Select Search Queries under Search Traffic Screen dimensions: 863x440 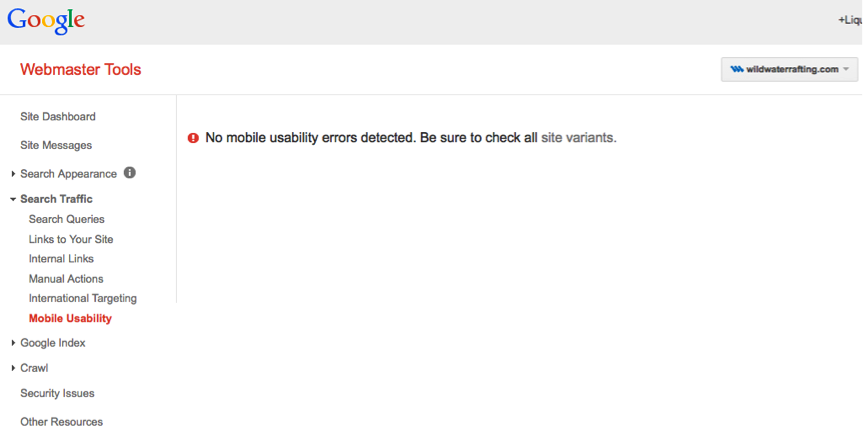coord(67,219)
